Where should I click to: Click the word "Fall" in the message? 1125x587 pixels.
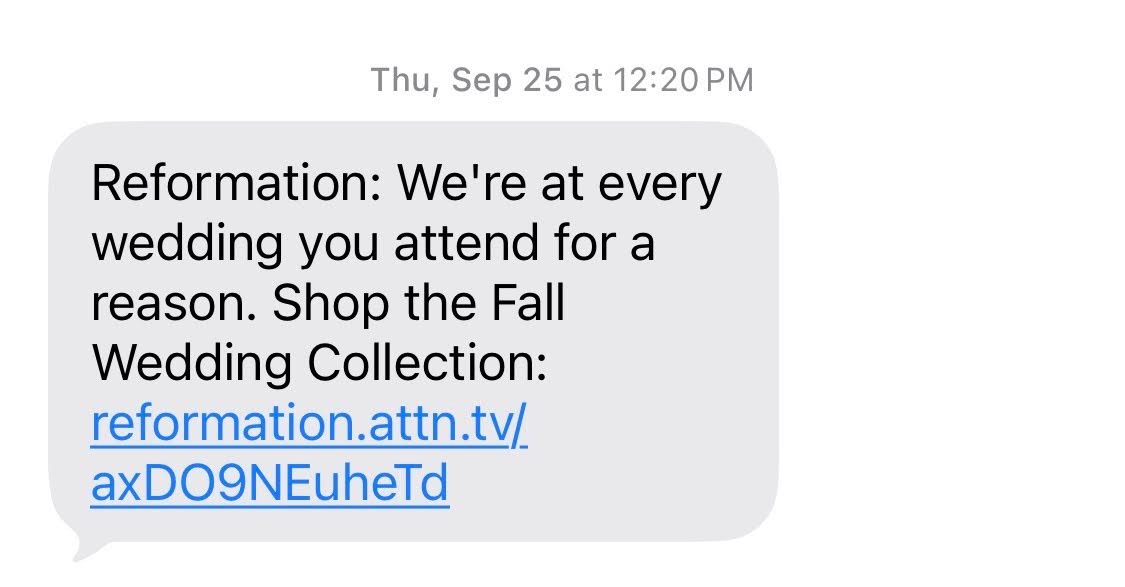point(526,305)
